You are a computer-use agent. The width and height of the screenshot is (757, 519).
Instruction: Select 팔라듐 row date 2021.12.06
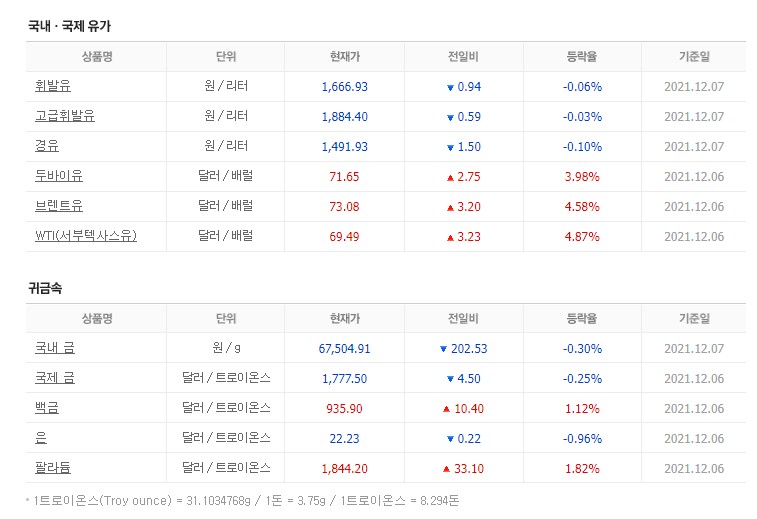pyautogui.click(x=694, y=468)
